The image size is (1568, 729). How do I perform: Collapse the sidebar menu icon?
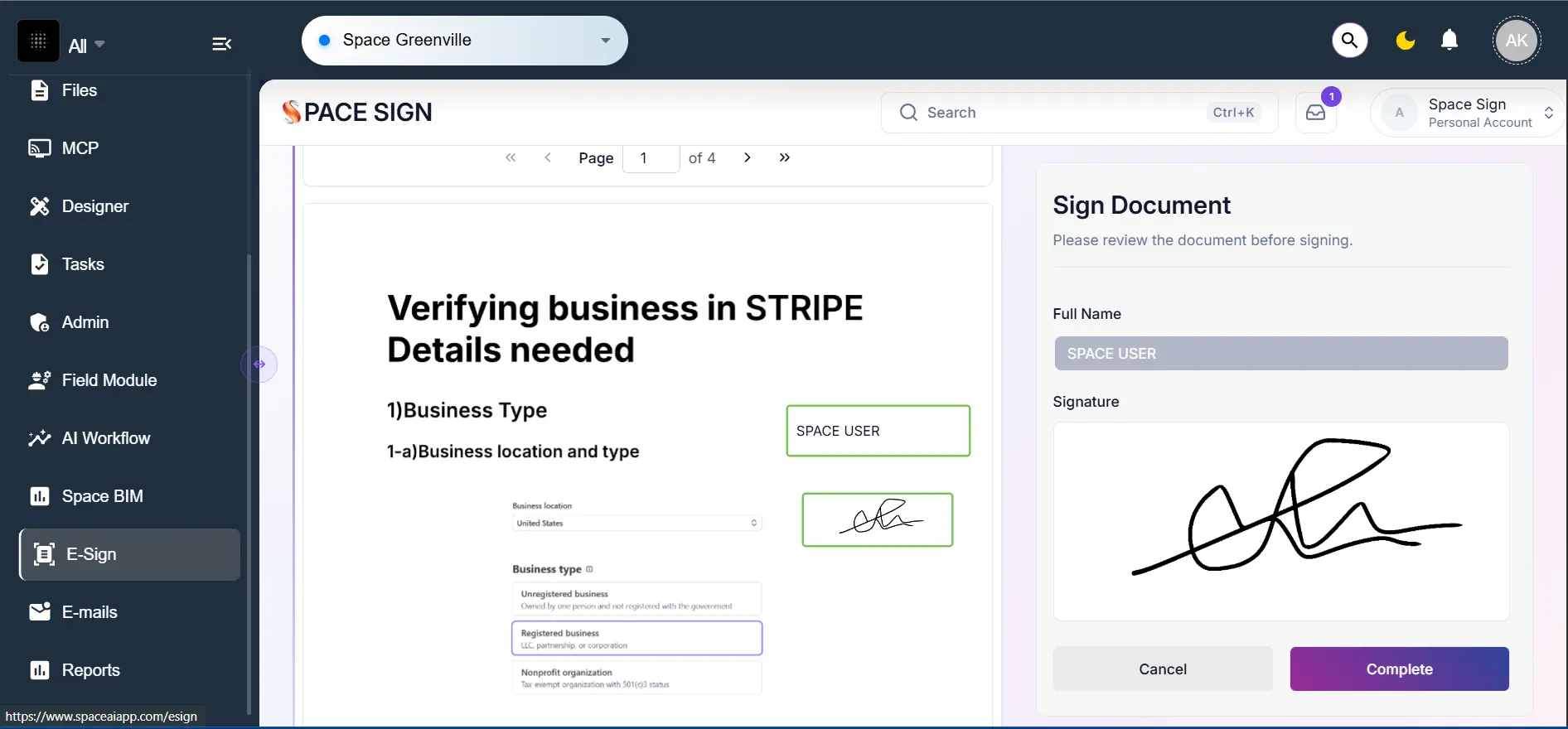pyautogui.click(x=221, y=44)
